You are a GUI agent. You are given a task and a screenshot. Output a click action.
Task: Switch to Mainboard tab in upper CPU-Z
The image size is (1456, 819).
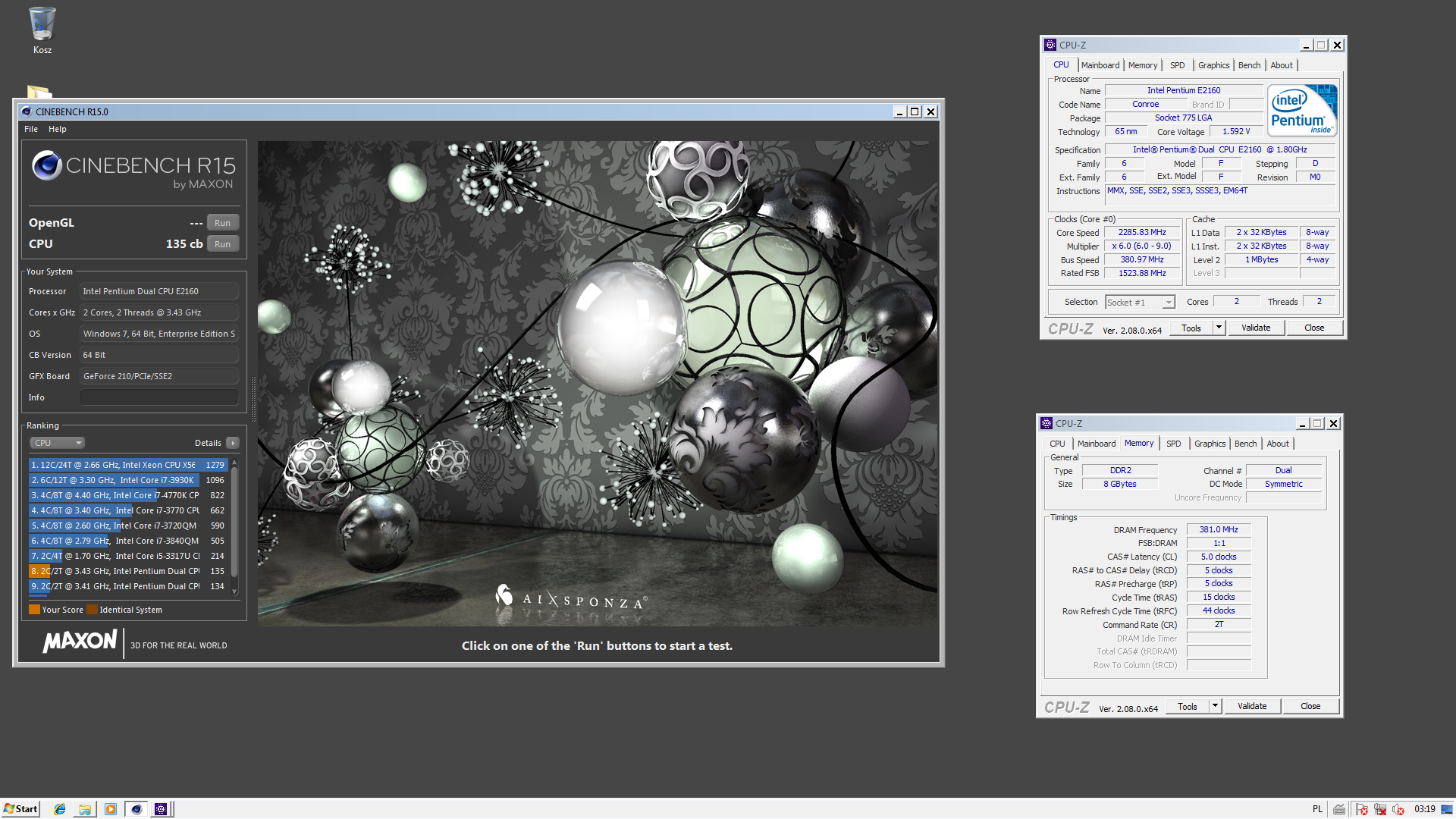[1100, 65]
